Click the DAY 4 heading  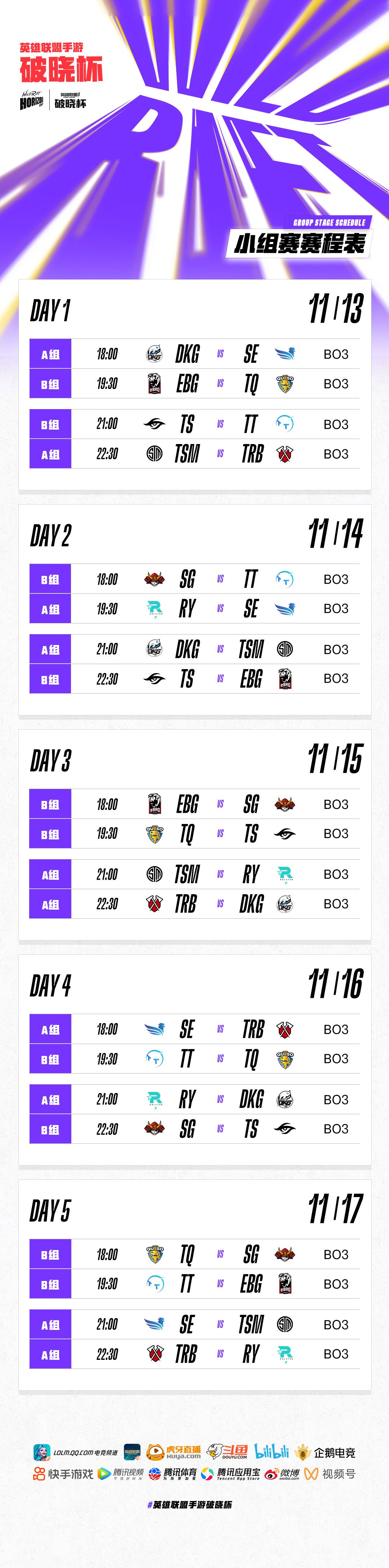coord(50,985)
